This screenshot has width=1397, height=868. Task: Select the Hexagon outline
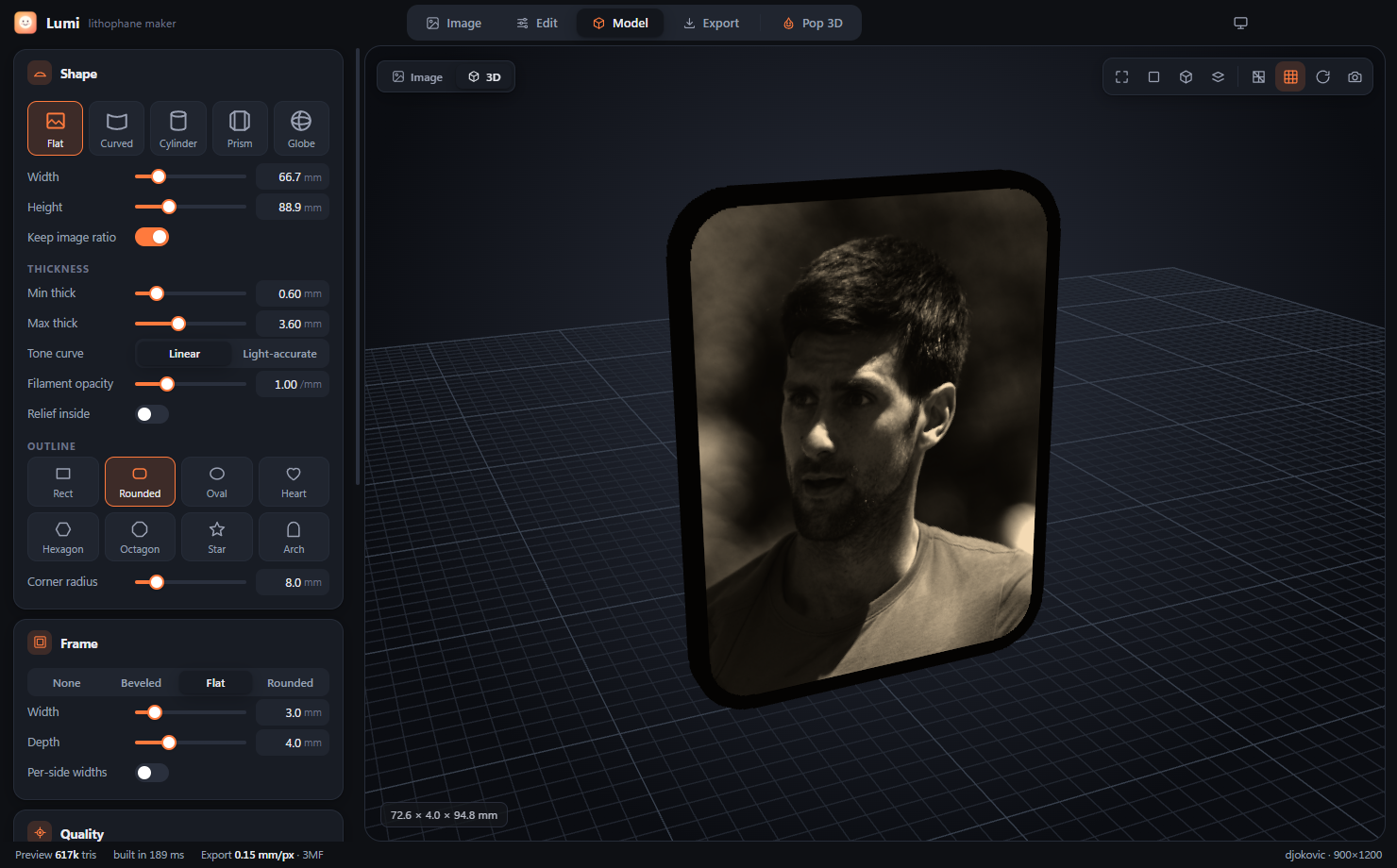[x=63, y=538]
